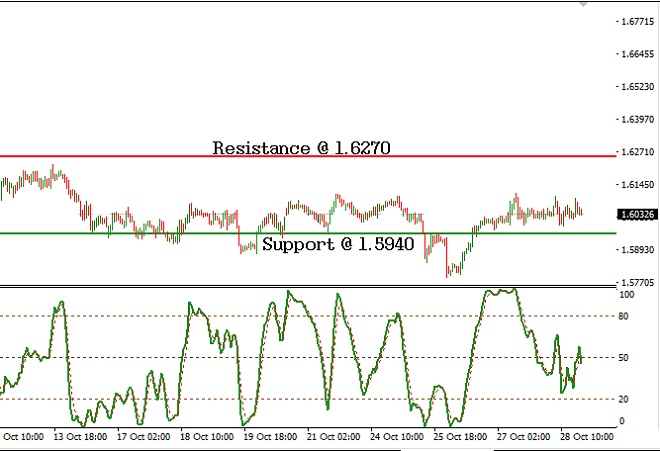The image size is (660, 451).
Task: Click the '24 Oct 10:00' time label
Action: pos(397,437)
